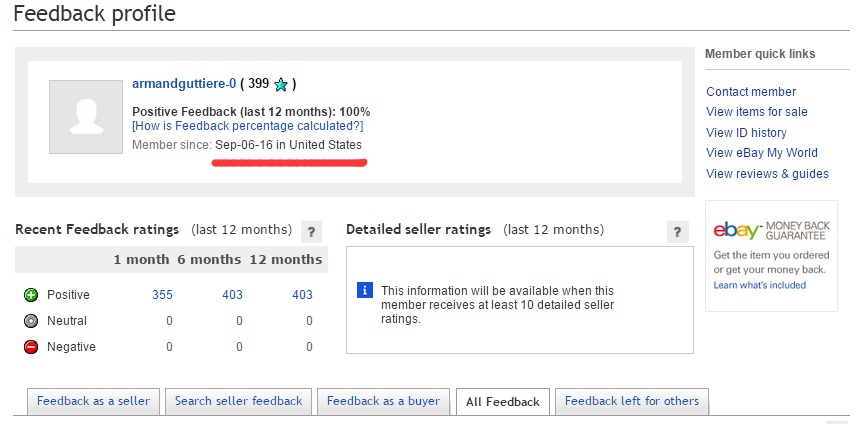Open View items for sale link
Image resolution: width=865 pixels, height=424 pixels.
point(756,112)
